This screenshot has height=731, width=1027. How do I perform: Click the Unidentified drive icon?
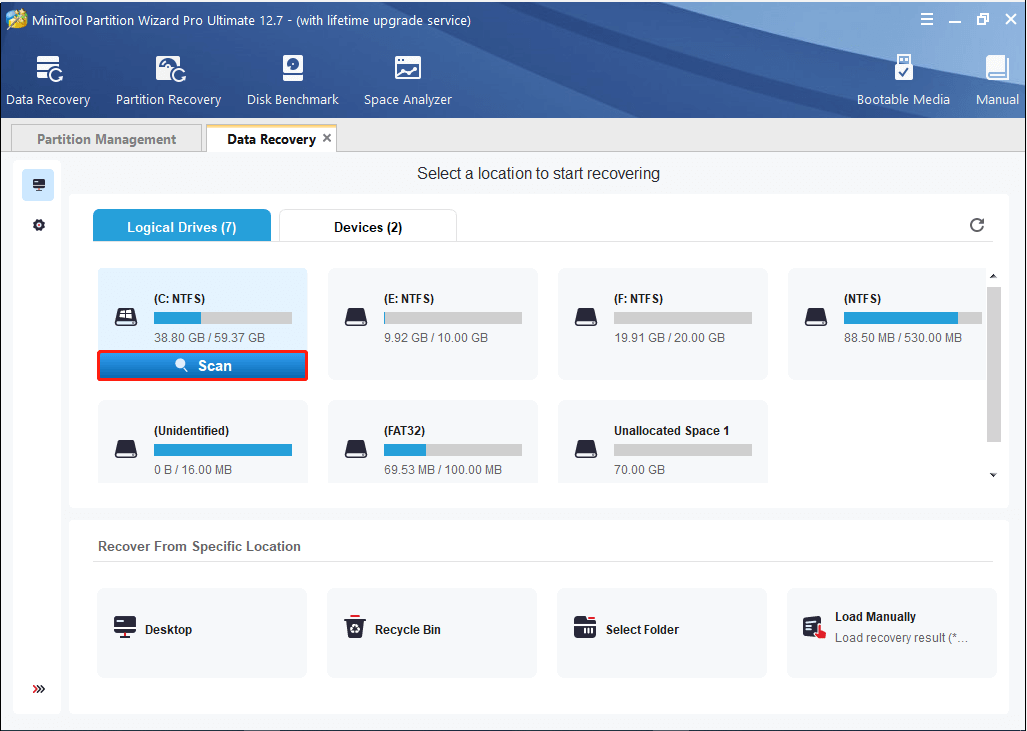[126, 449]
